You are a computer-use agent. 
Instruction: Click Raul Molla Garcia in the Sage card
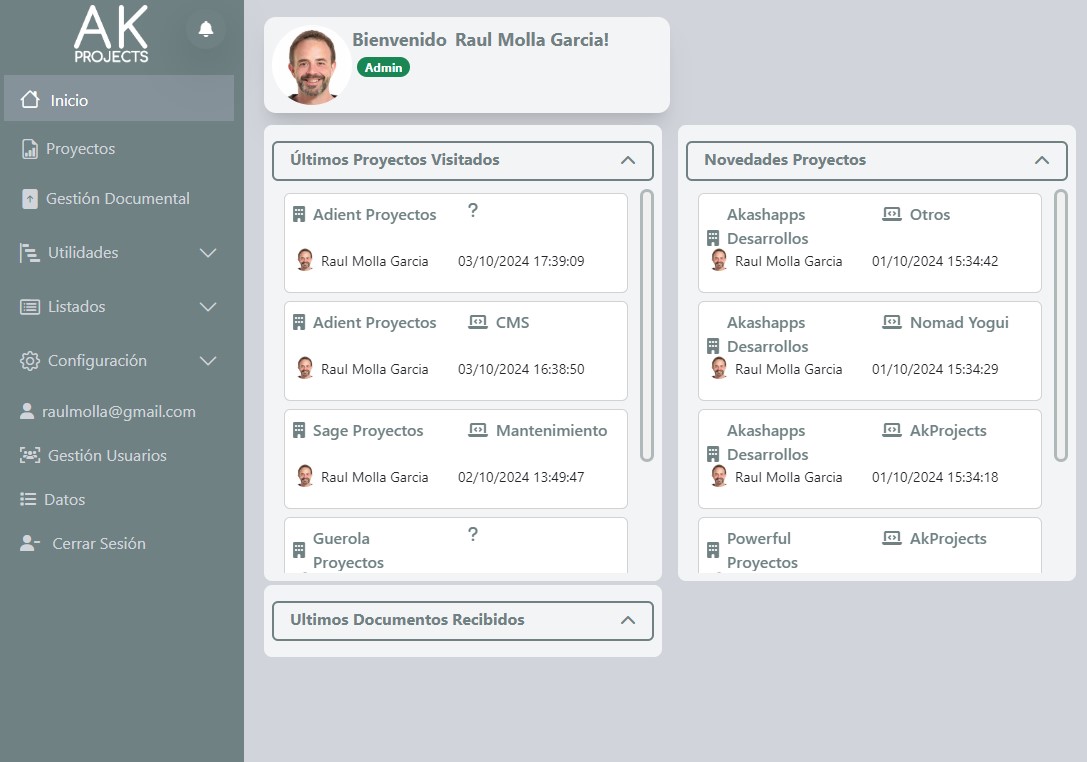[x=374, y=477]
